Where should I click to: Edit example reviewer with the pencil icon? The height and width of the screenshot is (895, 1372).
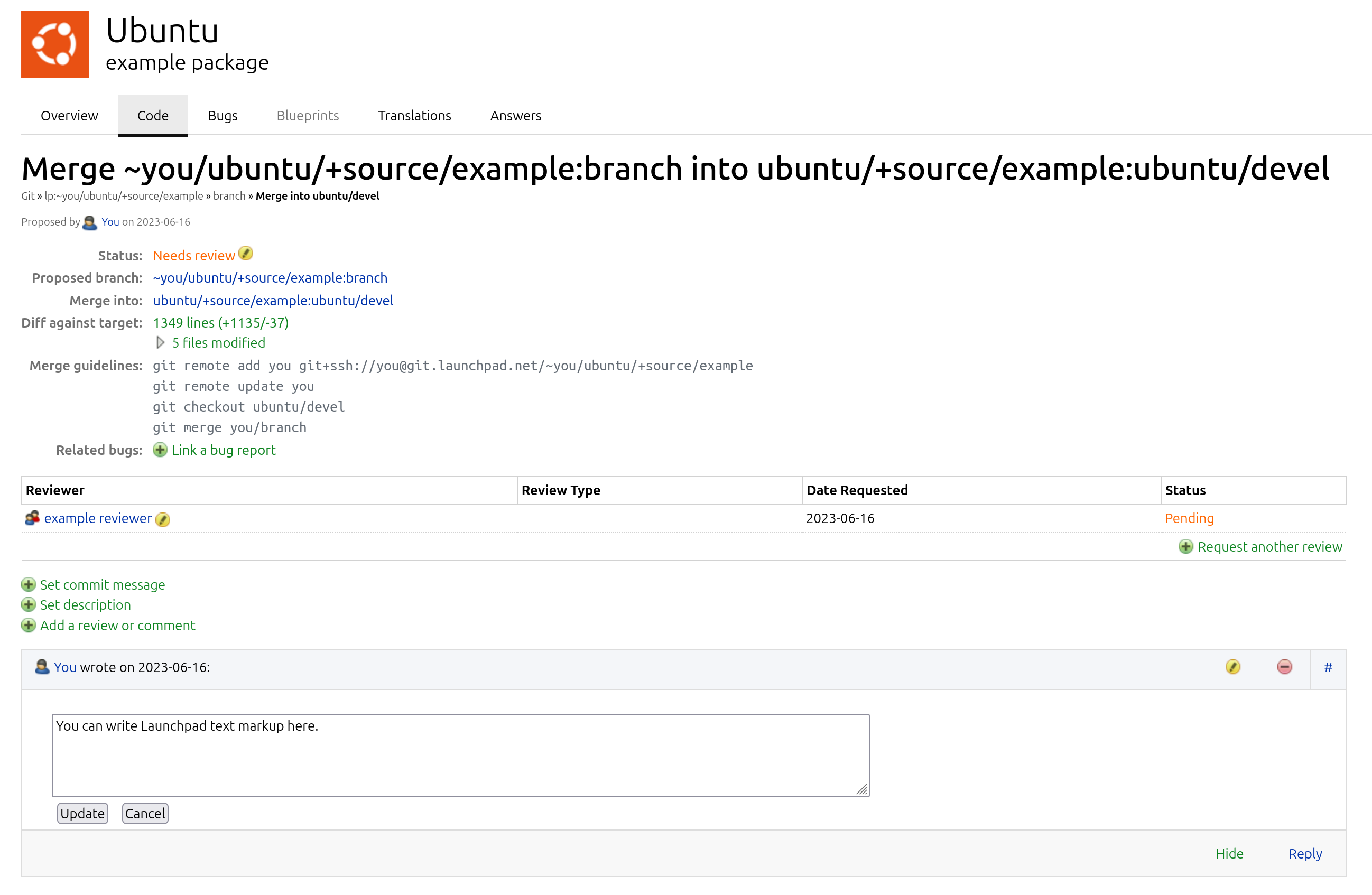pos(163,520)
